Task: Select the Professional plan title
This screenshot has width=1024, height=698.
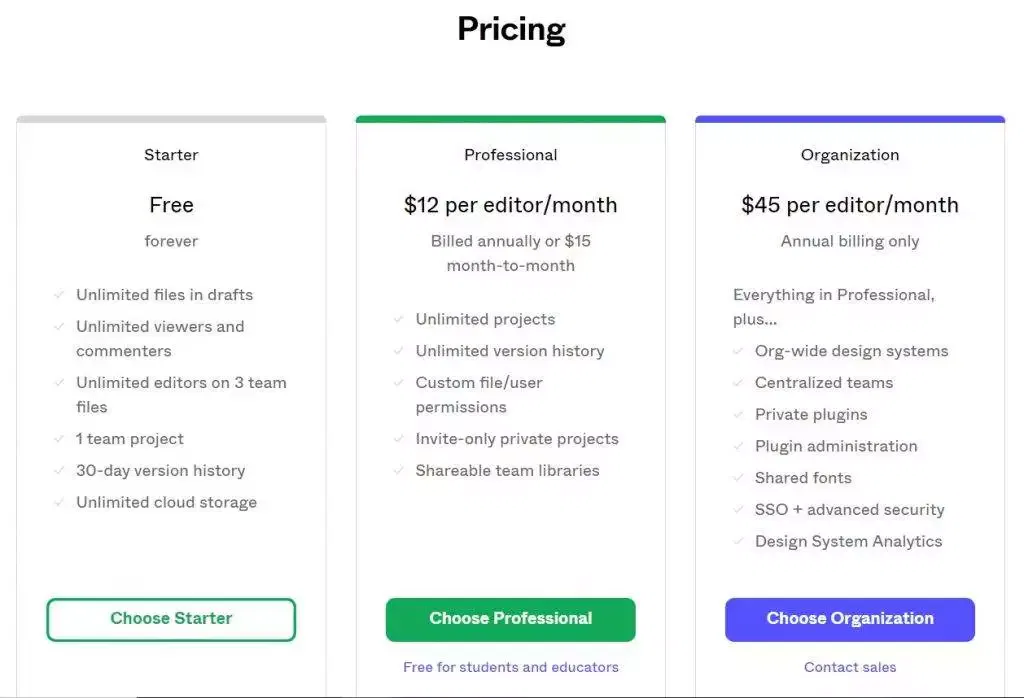Action: tap(510, 155)
